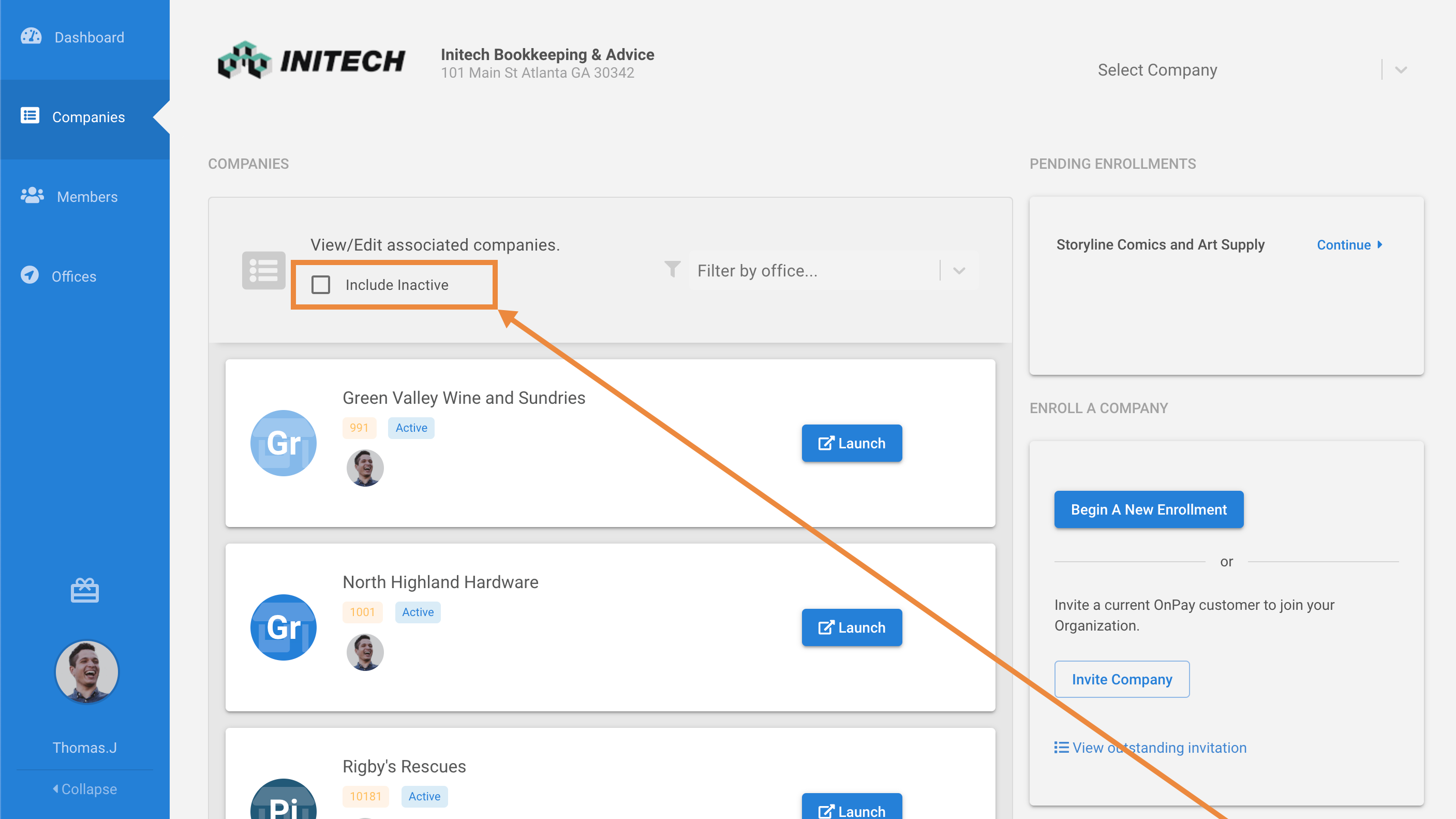Click the Members people icon
Viewport: 1456px width, 819px height.
(32, 196)
